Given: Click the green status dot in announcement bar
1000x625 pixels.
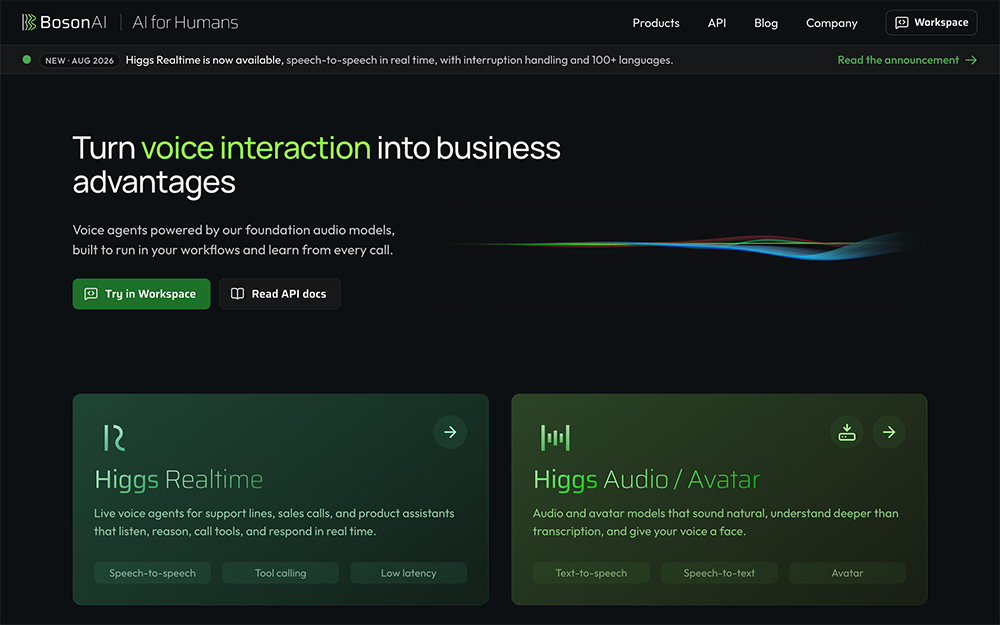Looking at the screenshot, I should [27, 59].
